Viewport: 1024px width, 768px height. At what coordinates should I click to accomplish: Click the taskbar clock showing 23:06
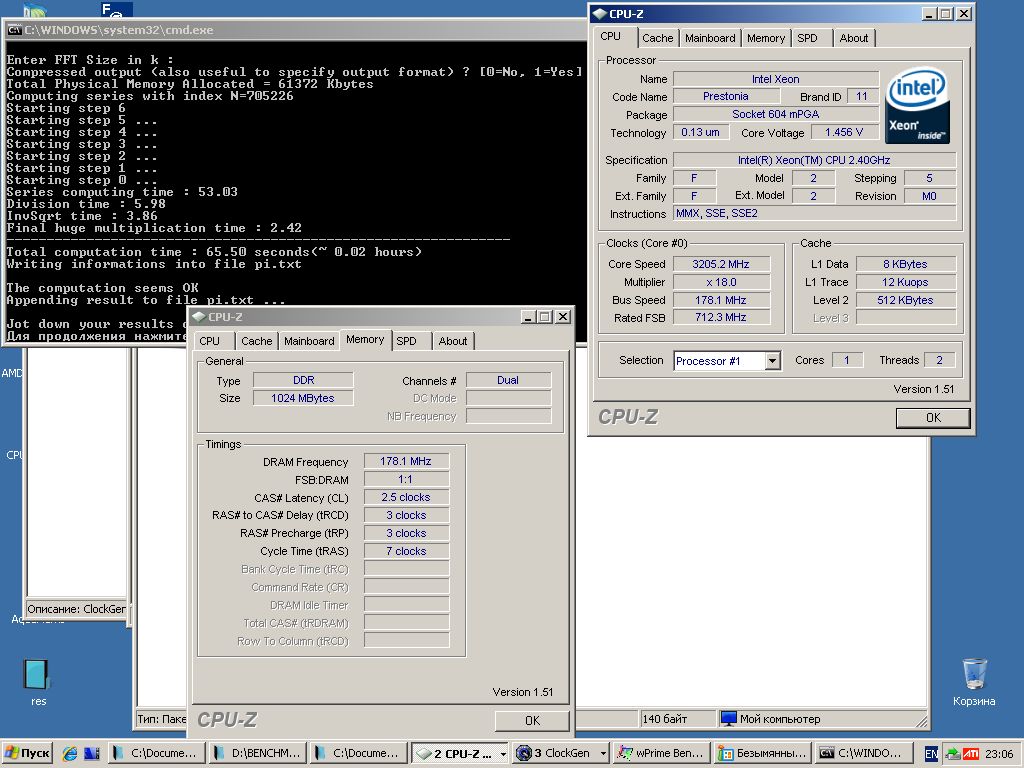click(1000, 754)
